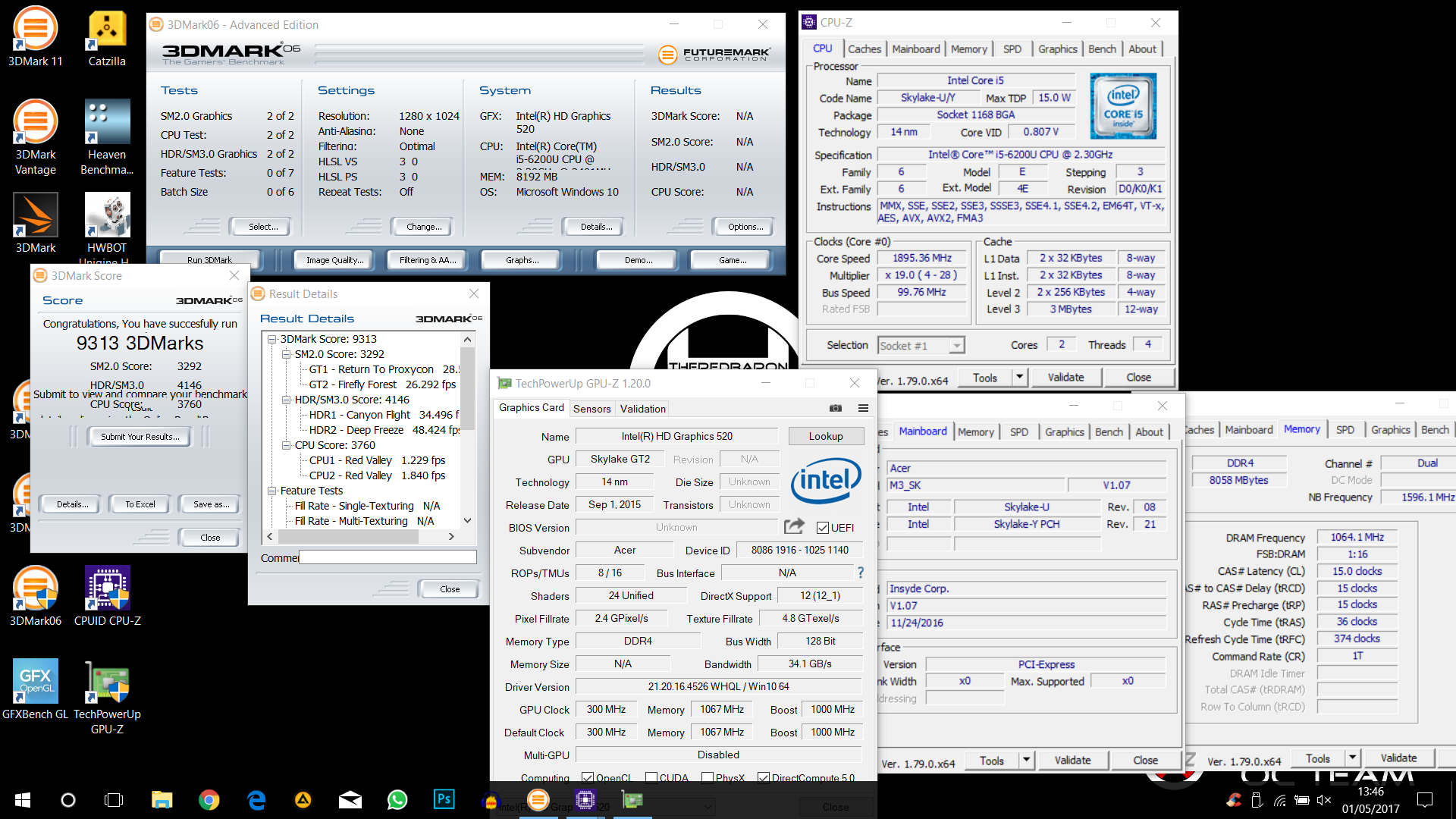Open the 3DMark Vantage desktop shortcut

tap(35, 136)
